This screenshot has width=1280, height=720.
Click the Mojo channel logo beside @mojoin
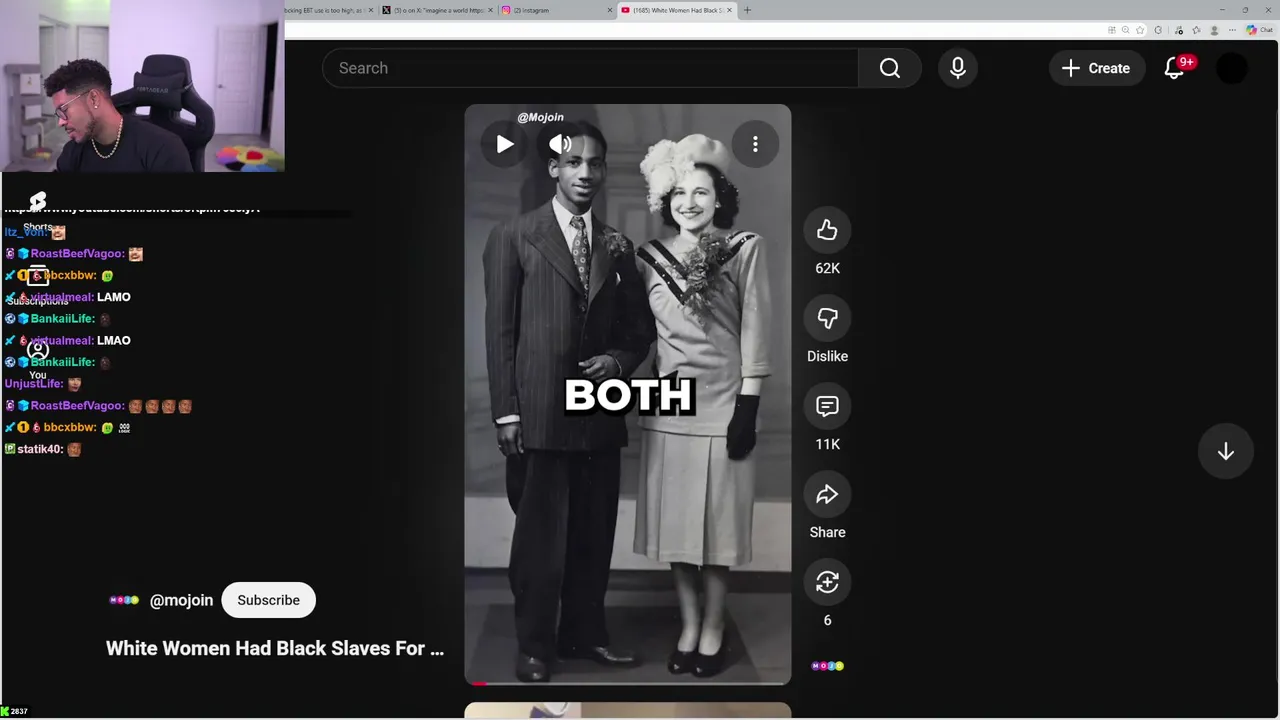point(124,600)
